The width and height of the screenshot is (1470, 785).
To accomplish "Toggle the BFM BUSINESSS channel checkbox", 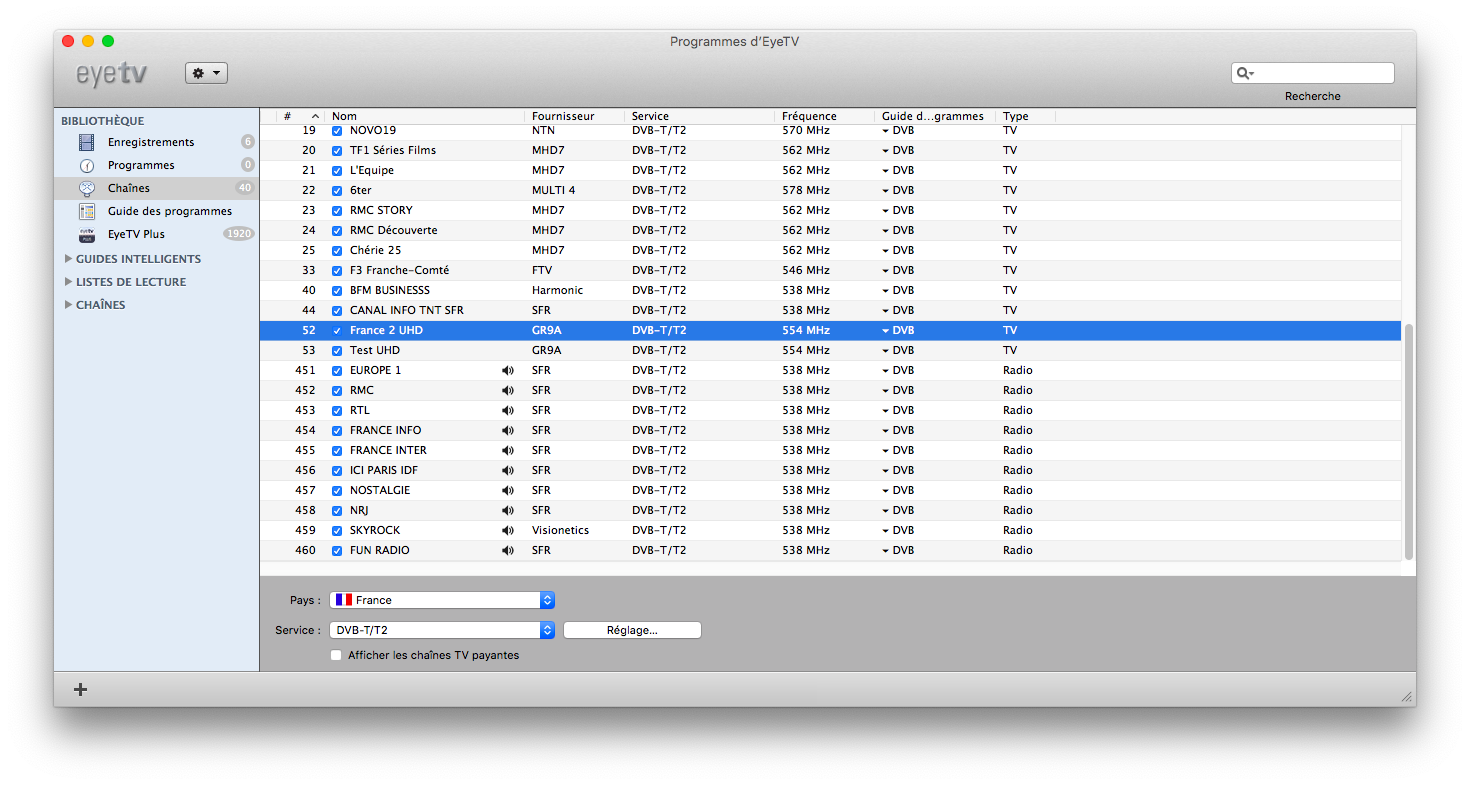I will point(337,290).
